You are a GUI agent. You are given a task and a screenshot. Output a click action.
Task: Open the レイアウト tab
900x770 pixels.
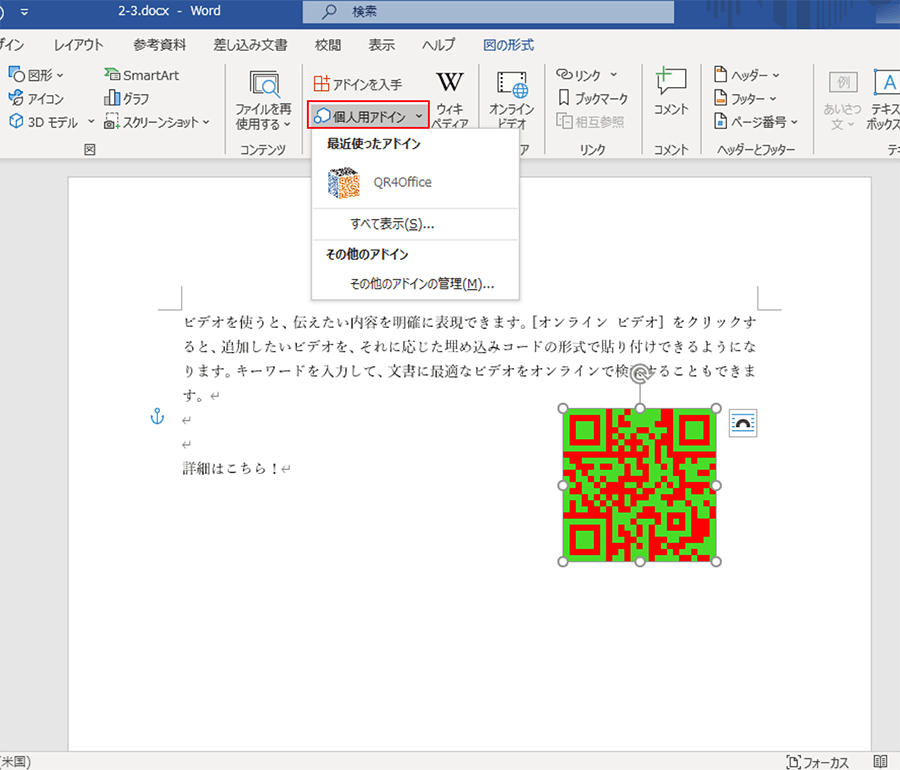click(79, 45)
